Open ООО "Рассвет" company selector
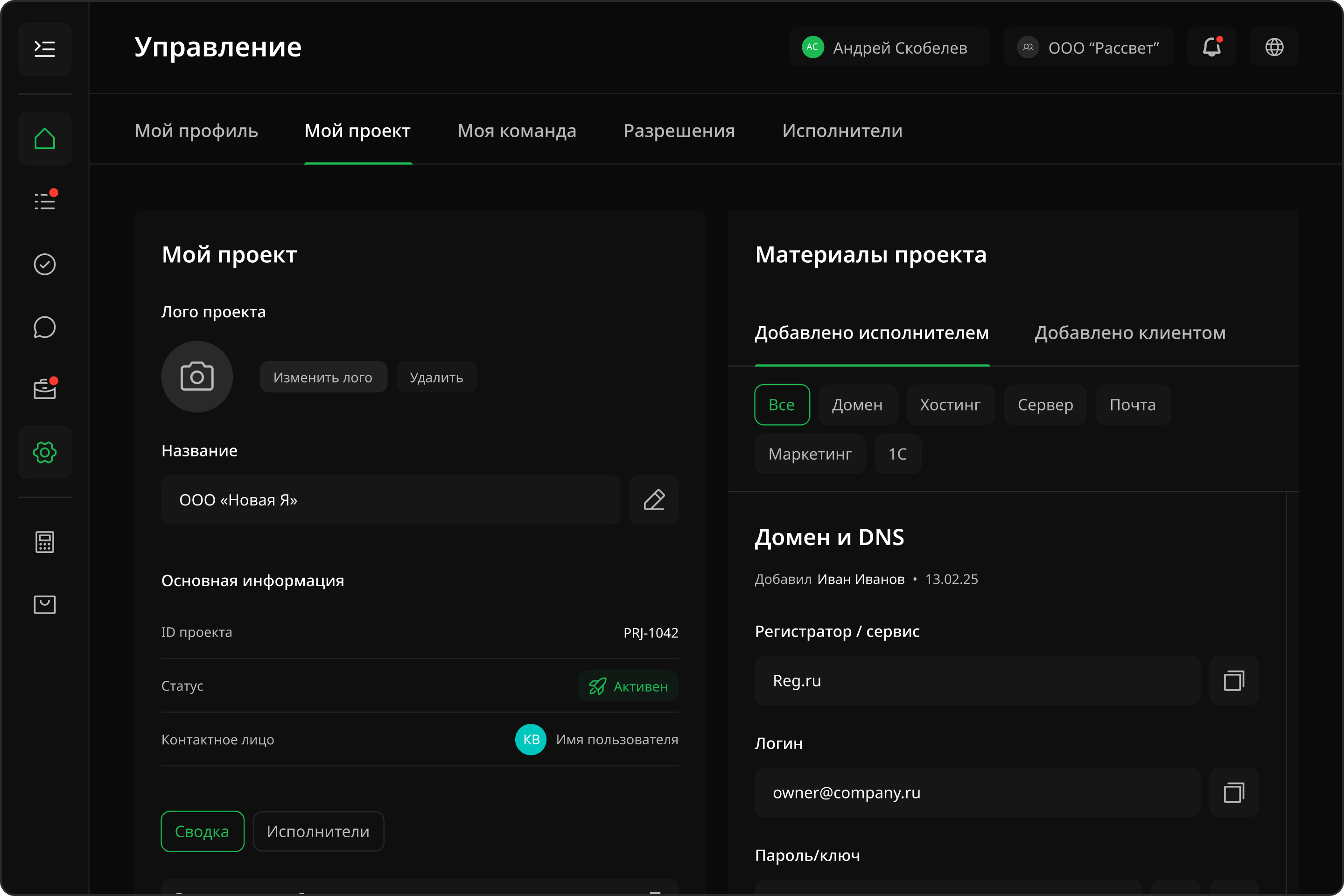 pos(1088,48)
